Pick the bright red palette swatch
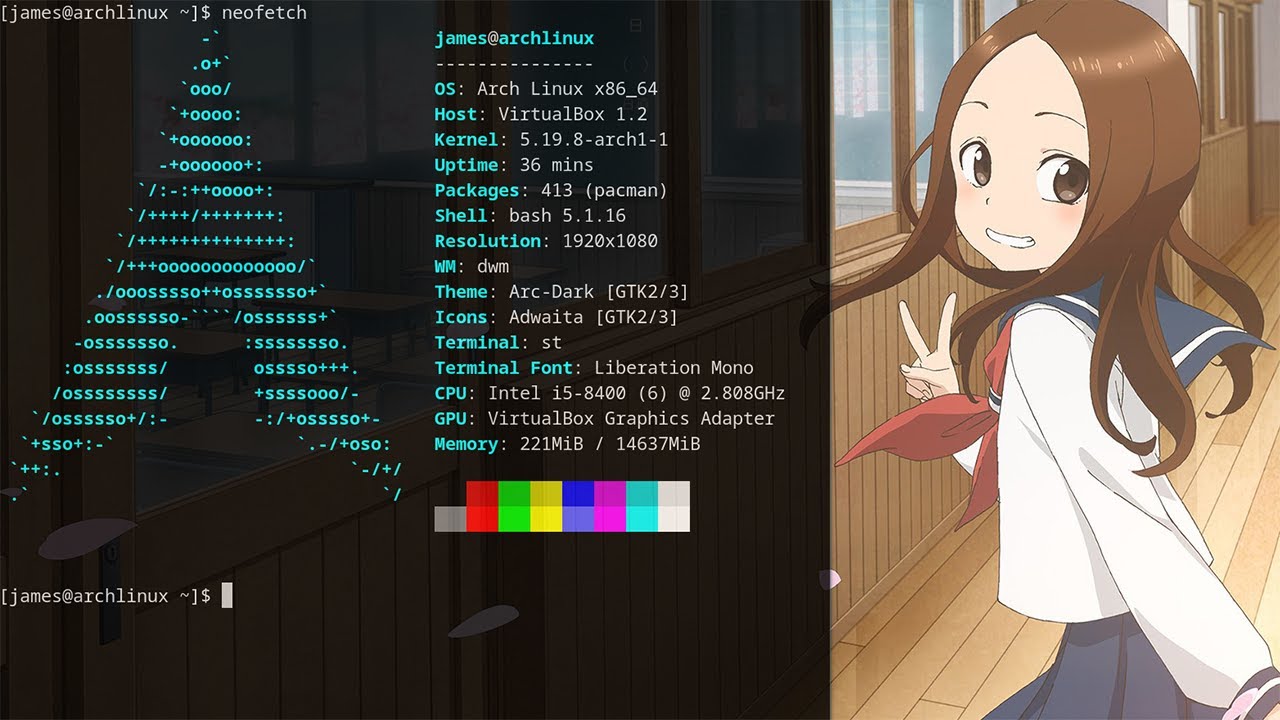This screenshot has height=720, width=1280. click(482, 519)
